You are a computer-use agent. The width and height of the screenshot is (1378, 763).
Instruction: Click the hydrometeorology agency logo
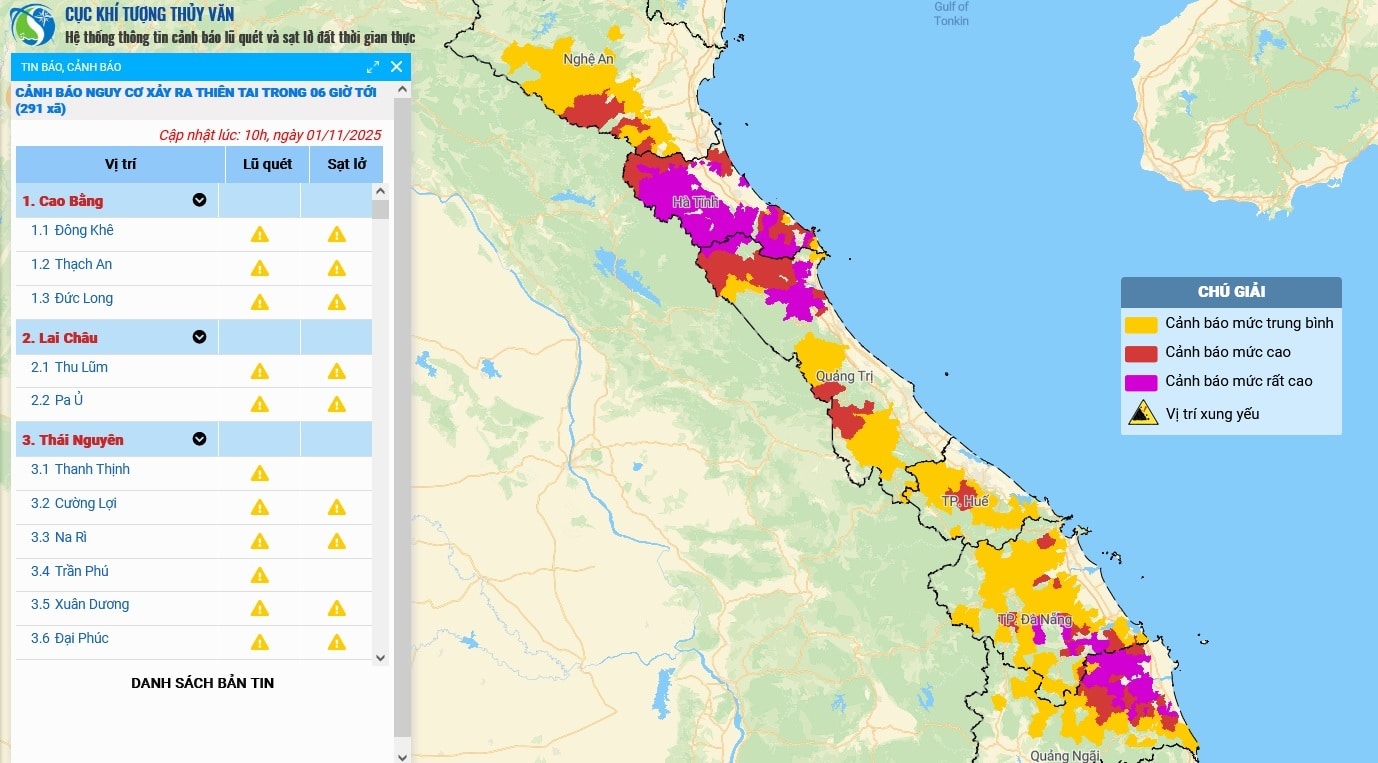(x=32, y=25)
